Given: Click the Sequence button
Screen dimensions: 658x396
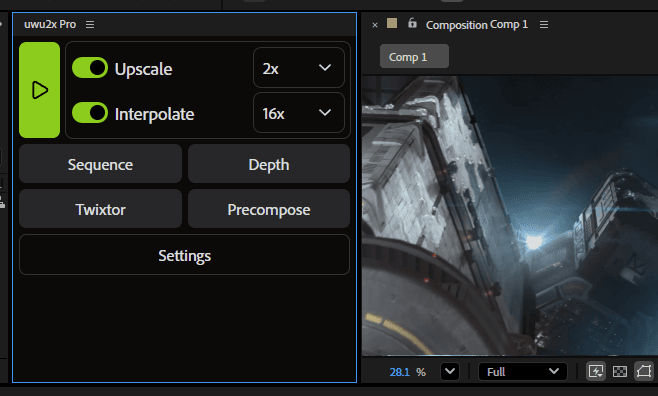Looking at the screenshot, I should (100, 164).
